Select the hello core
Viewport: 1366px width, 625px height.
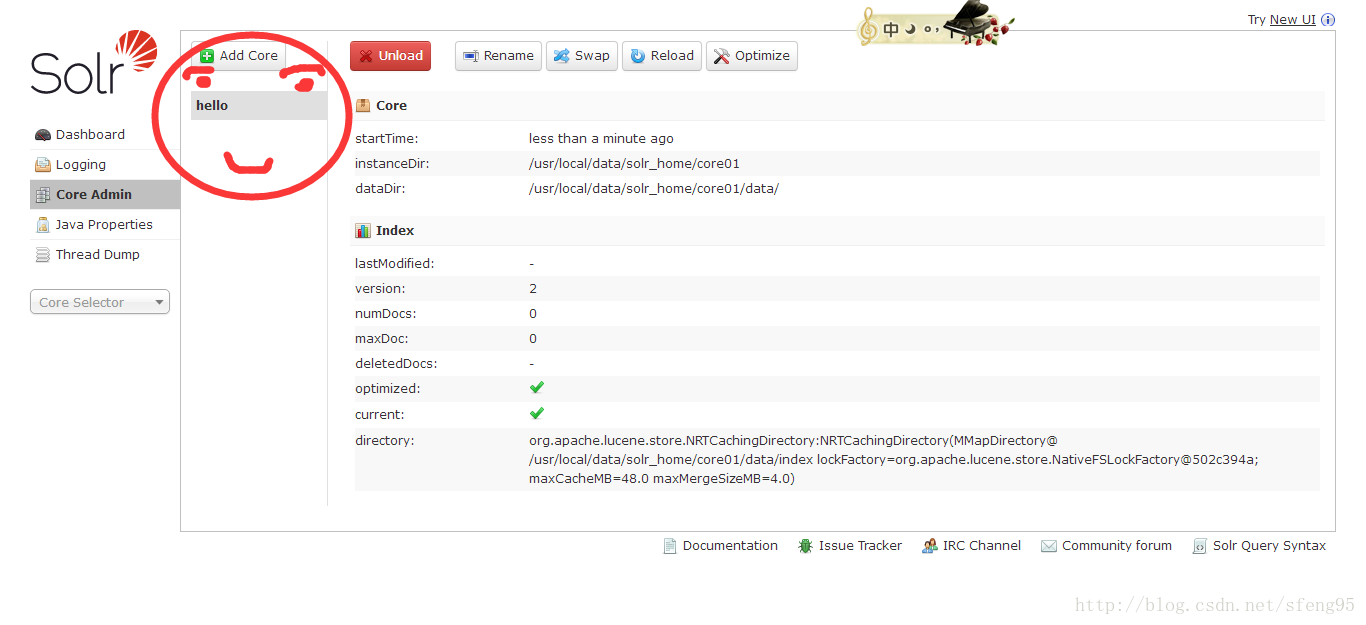point(259,106)
